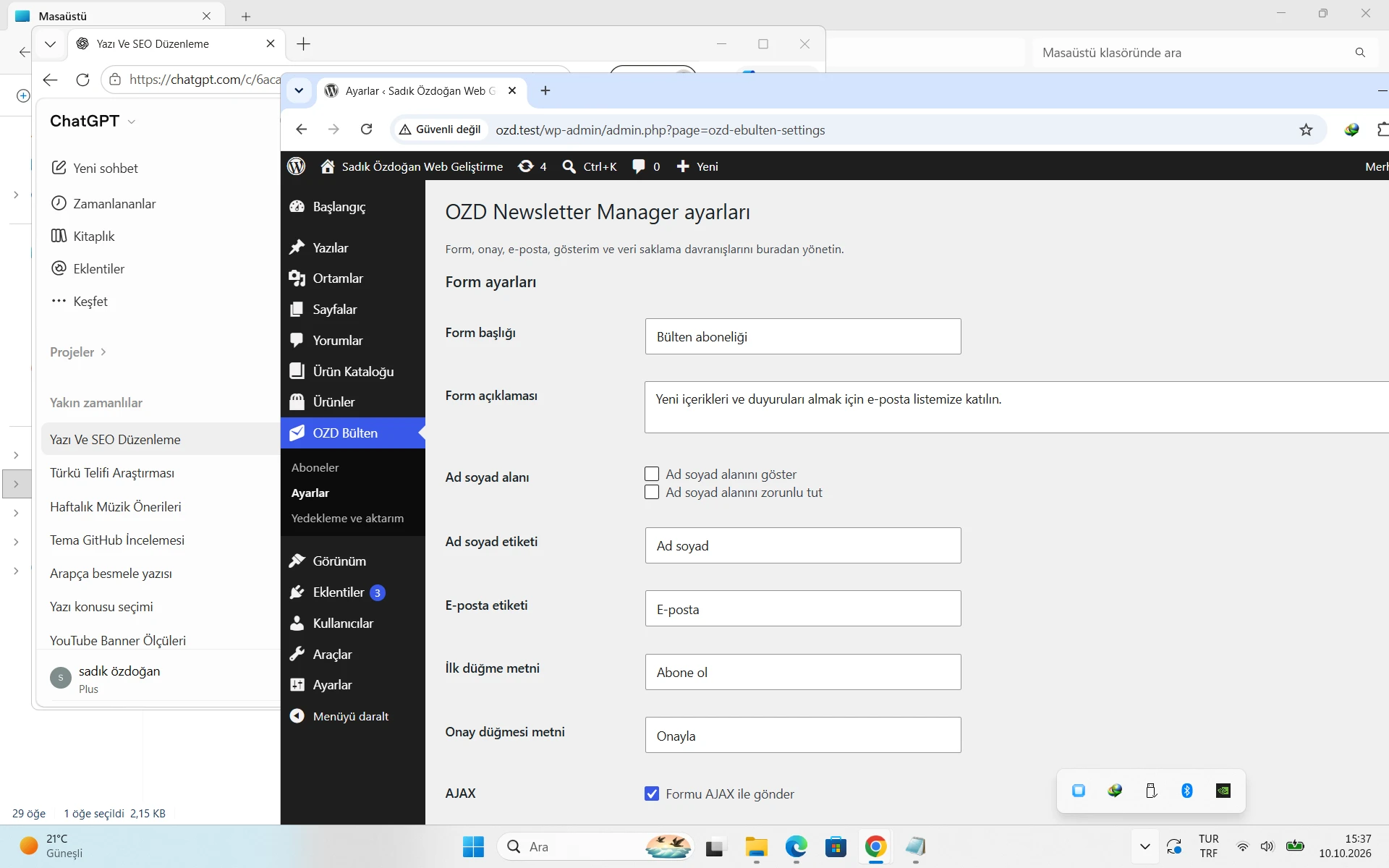Click the Onay düğmesi metni field

[x=803, y=735]
